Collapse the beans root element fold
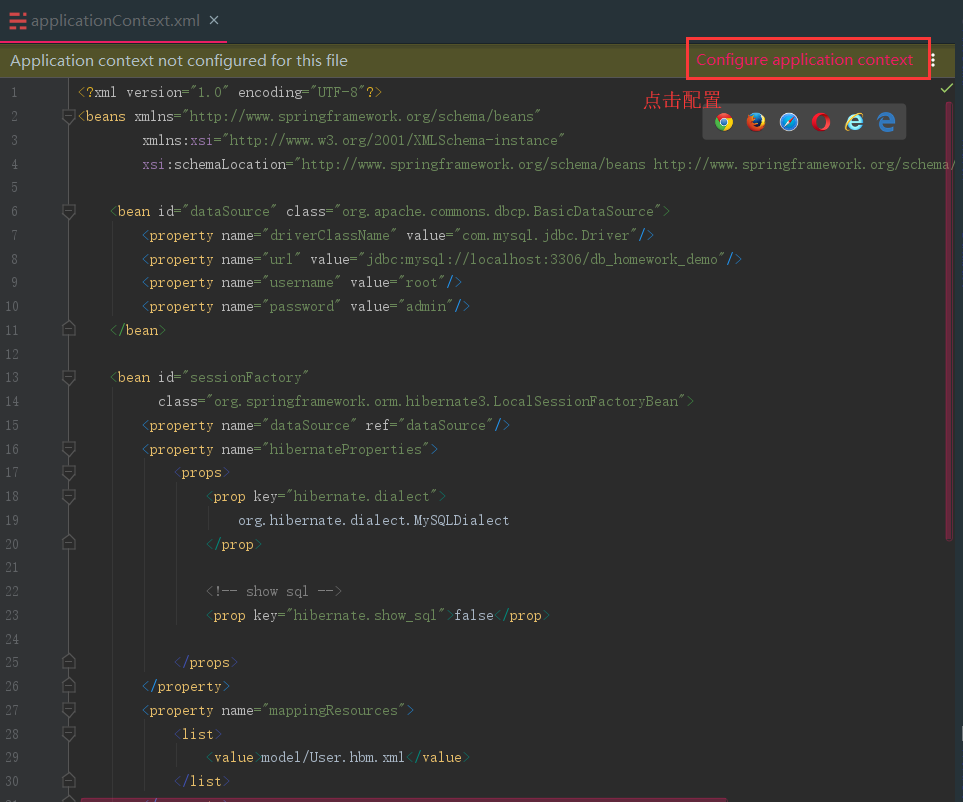The width and height of the screenshot is (963, 802). 69,116
